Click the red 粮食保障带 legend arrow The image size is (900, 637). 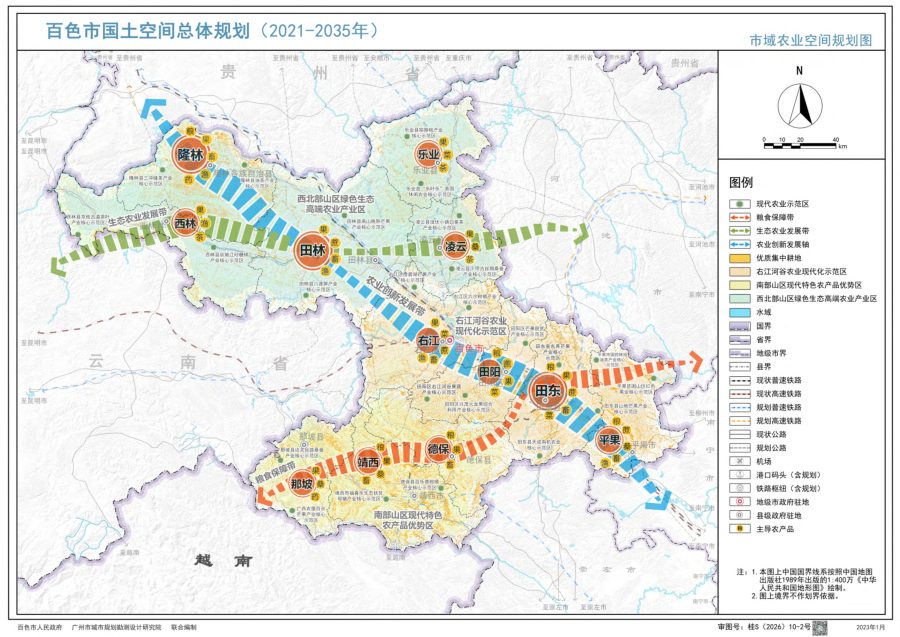pos(740,217)
